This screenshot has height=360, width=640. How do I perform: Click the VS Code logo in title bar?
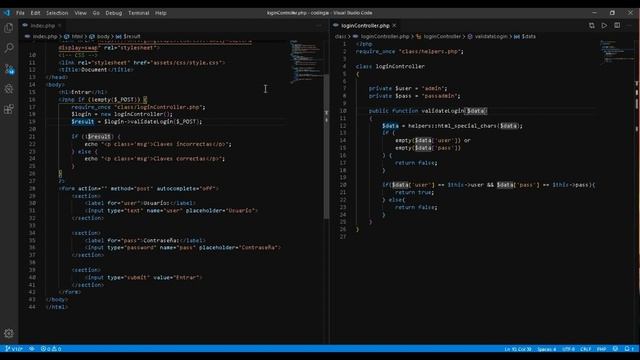coord(7,13)
